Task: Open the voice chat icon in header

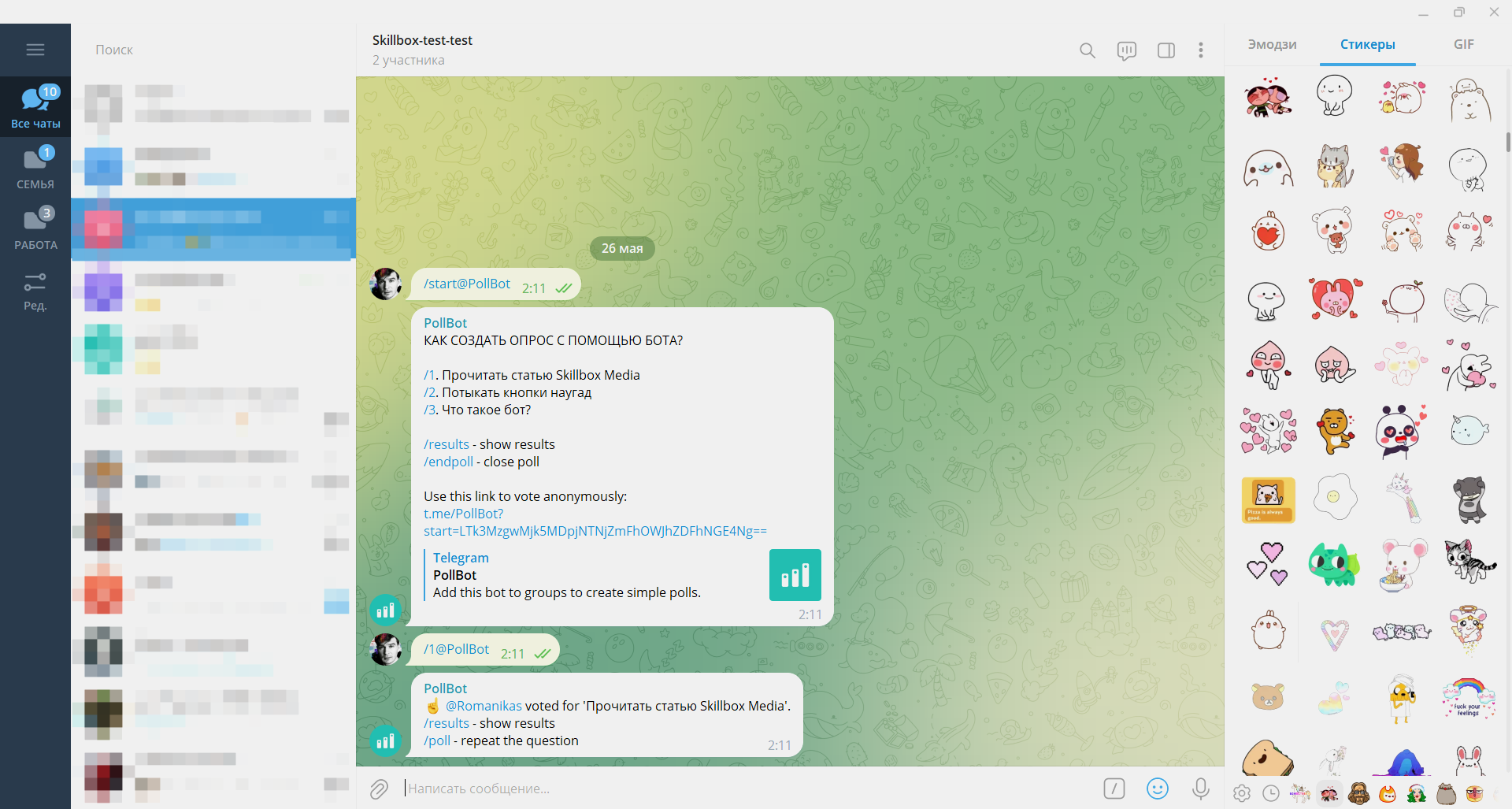Action: pos(1127,50)
